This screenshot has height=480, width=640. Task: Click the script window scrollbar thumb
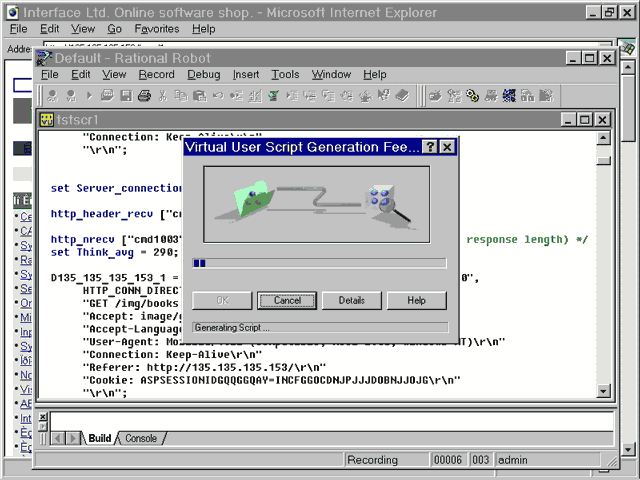[x=603, y=161]
